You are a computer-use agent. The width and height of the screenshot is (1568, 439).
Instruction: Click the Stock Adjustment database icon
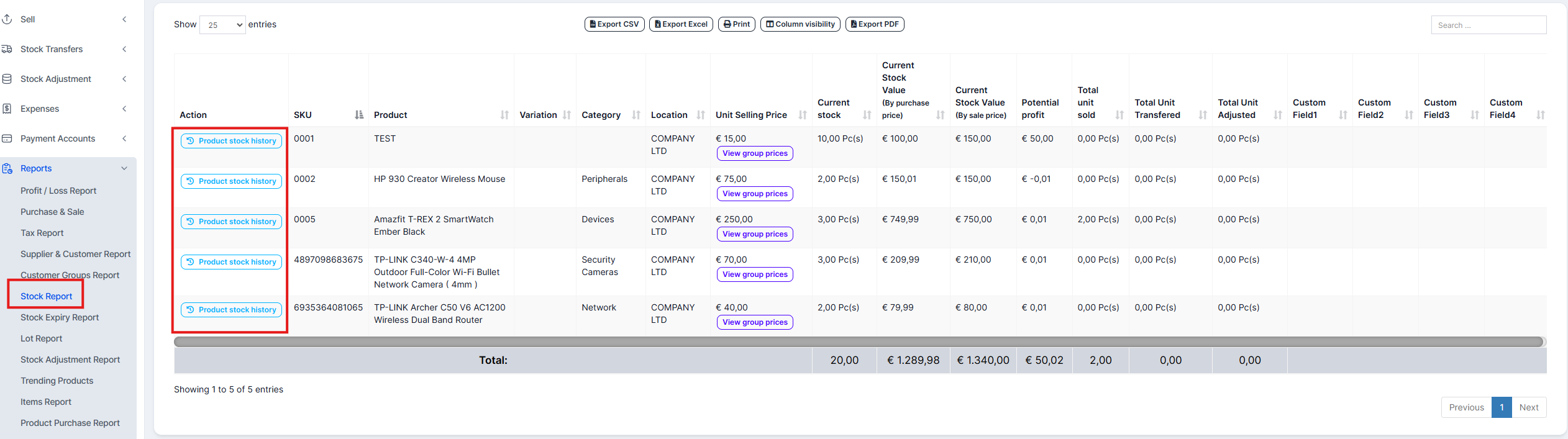point(7,79)
